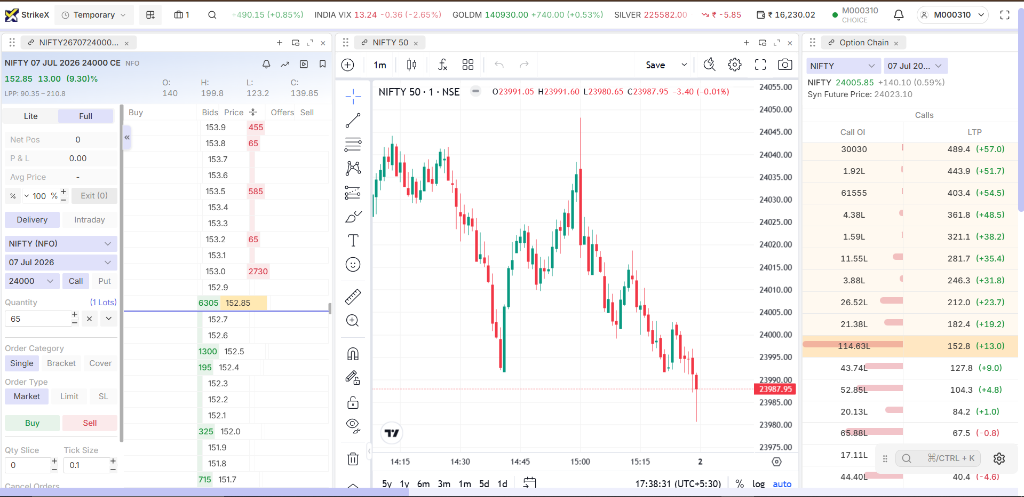1024x497 pixels.
Task: Open the option chain 07 Jul expiry dropdown
Action: [x=915, y=66]
